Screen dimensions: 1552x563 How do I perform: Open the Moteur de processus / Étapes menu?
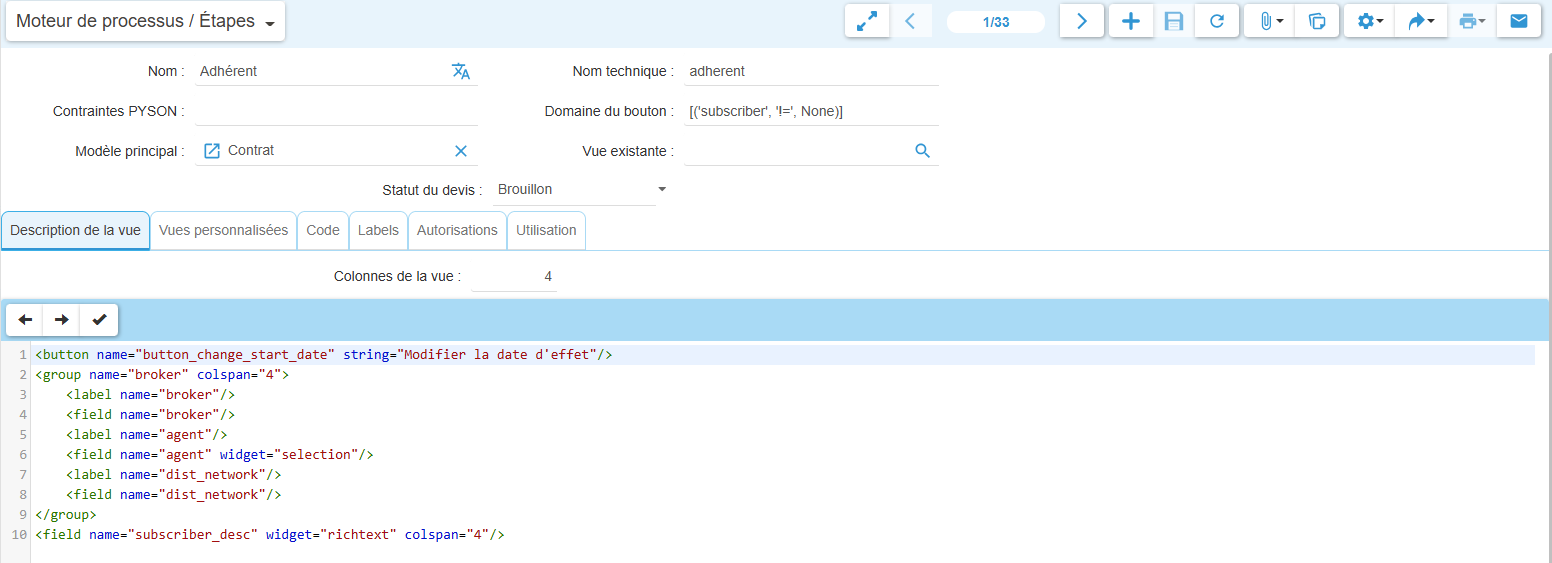pos(145,22)
